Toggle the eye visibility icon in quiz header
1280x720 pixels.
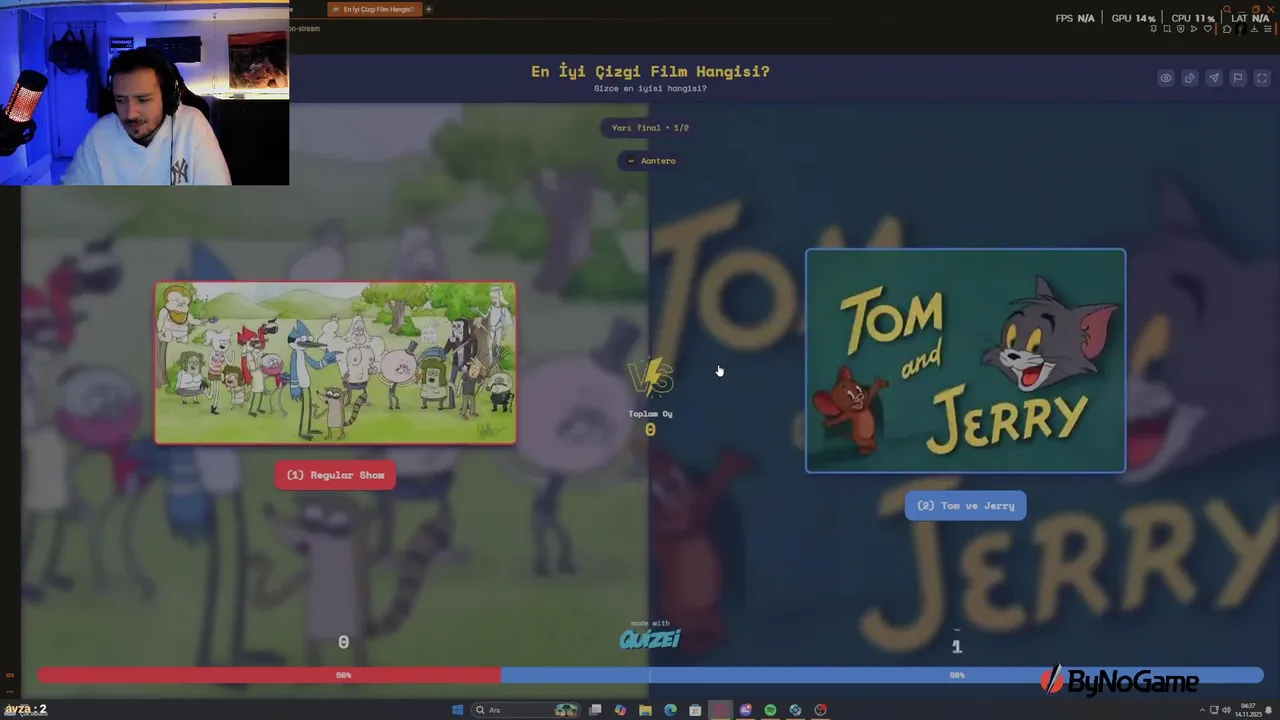click(x=1166, y=78)
